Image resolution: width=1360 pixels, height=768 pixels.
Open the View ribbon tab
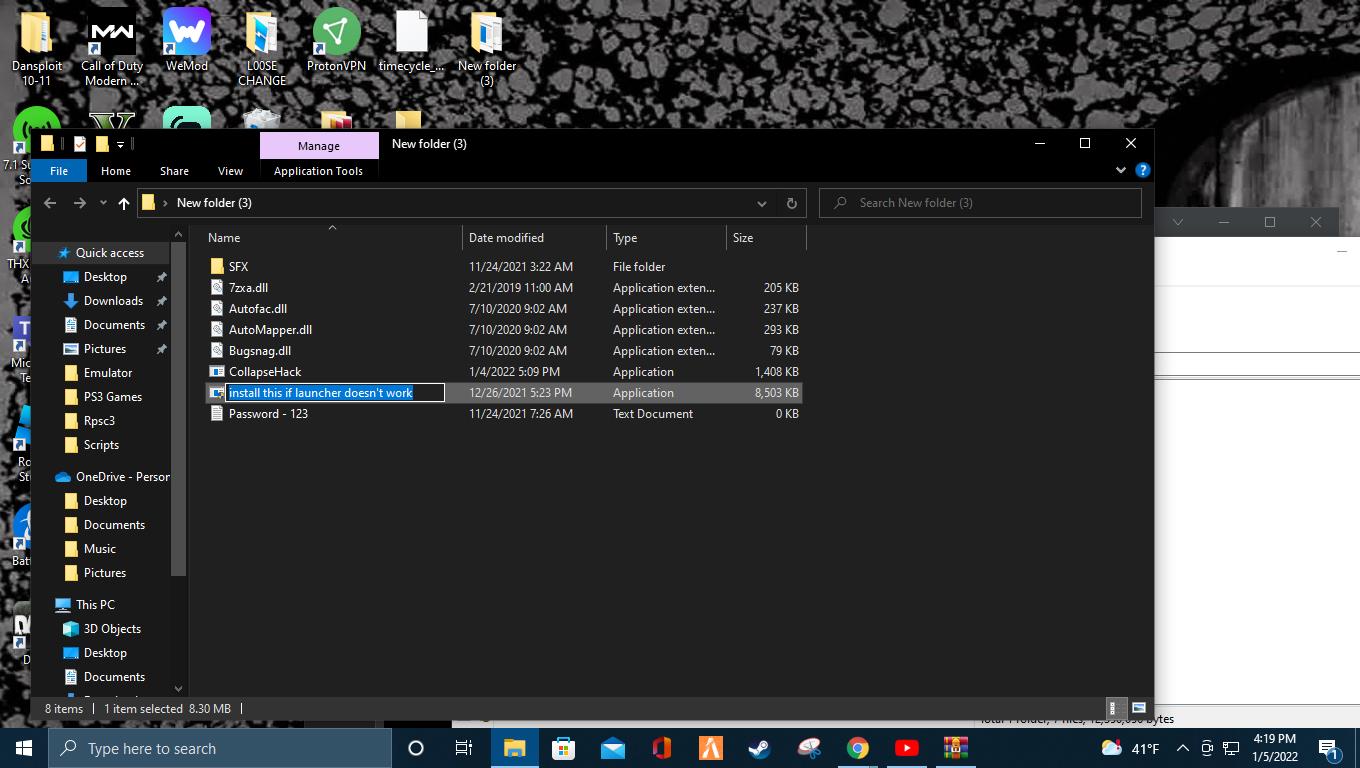[x=230, y=171]
